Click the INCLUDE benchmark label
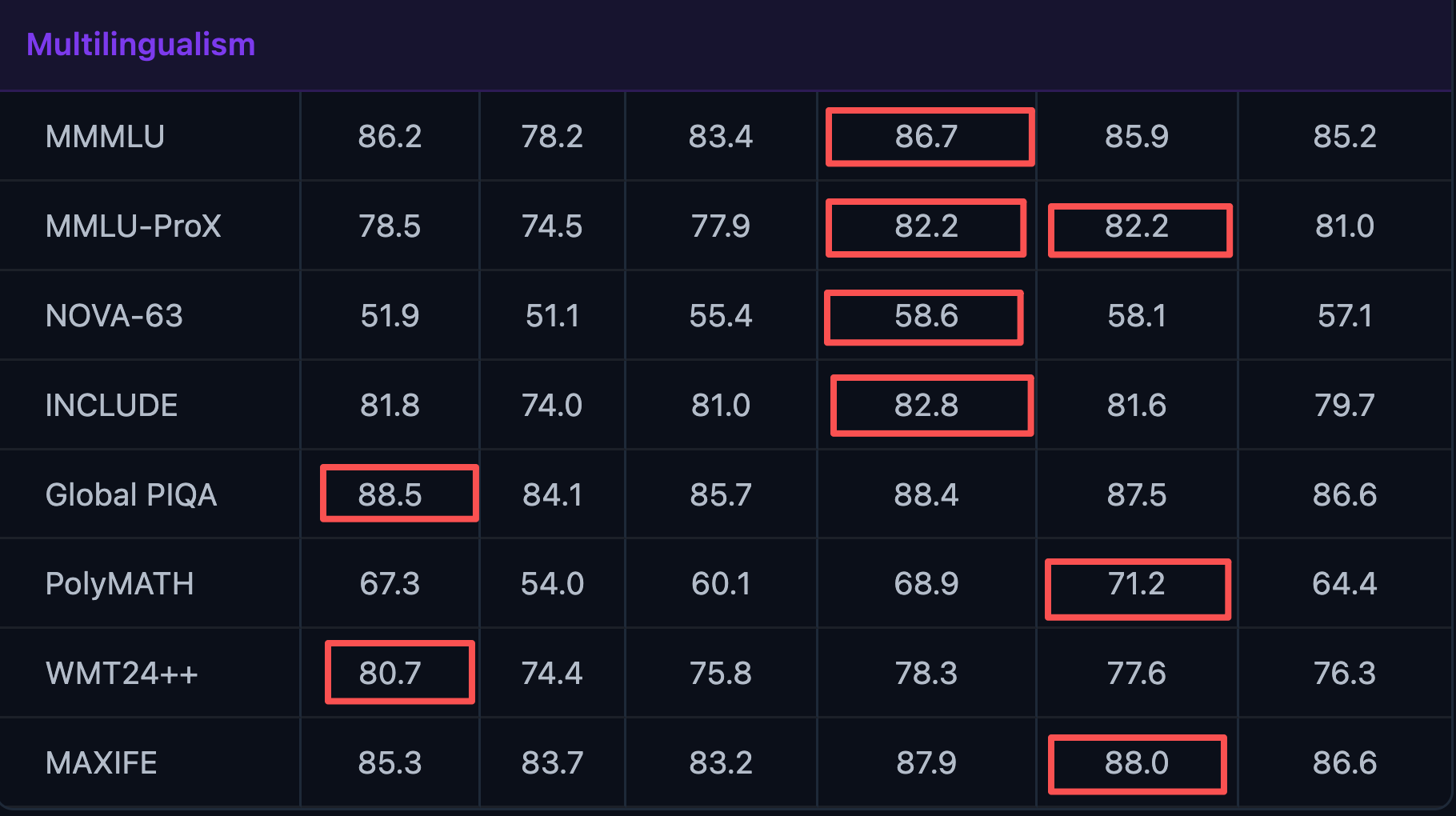The image size is (1456, 816). point(111,406)
